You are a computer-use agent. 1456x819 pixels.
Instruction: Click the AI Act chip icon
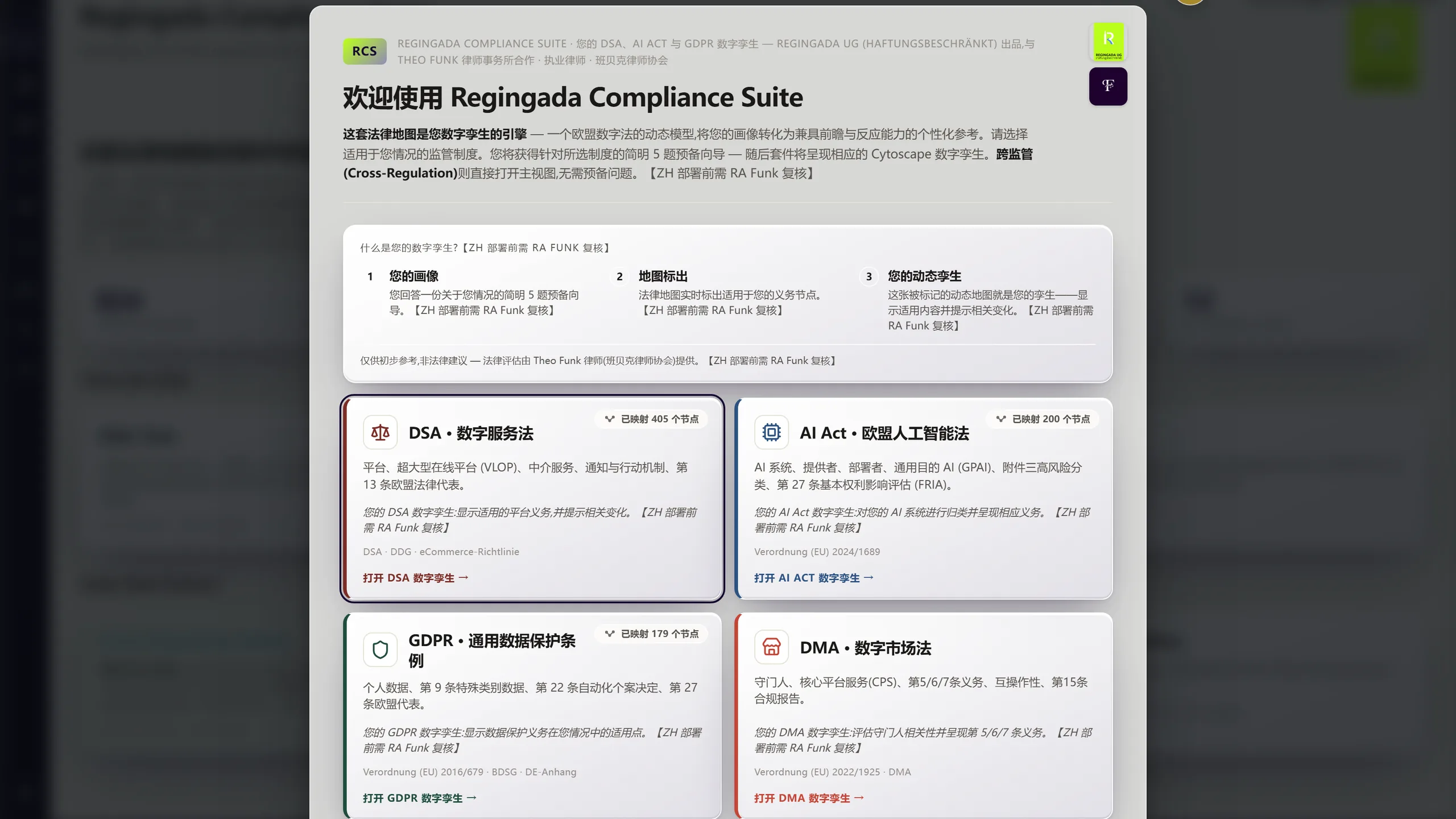click(x=771, y=433)
